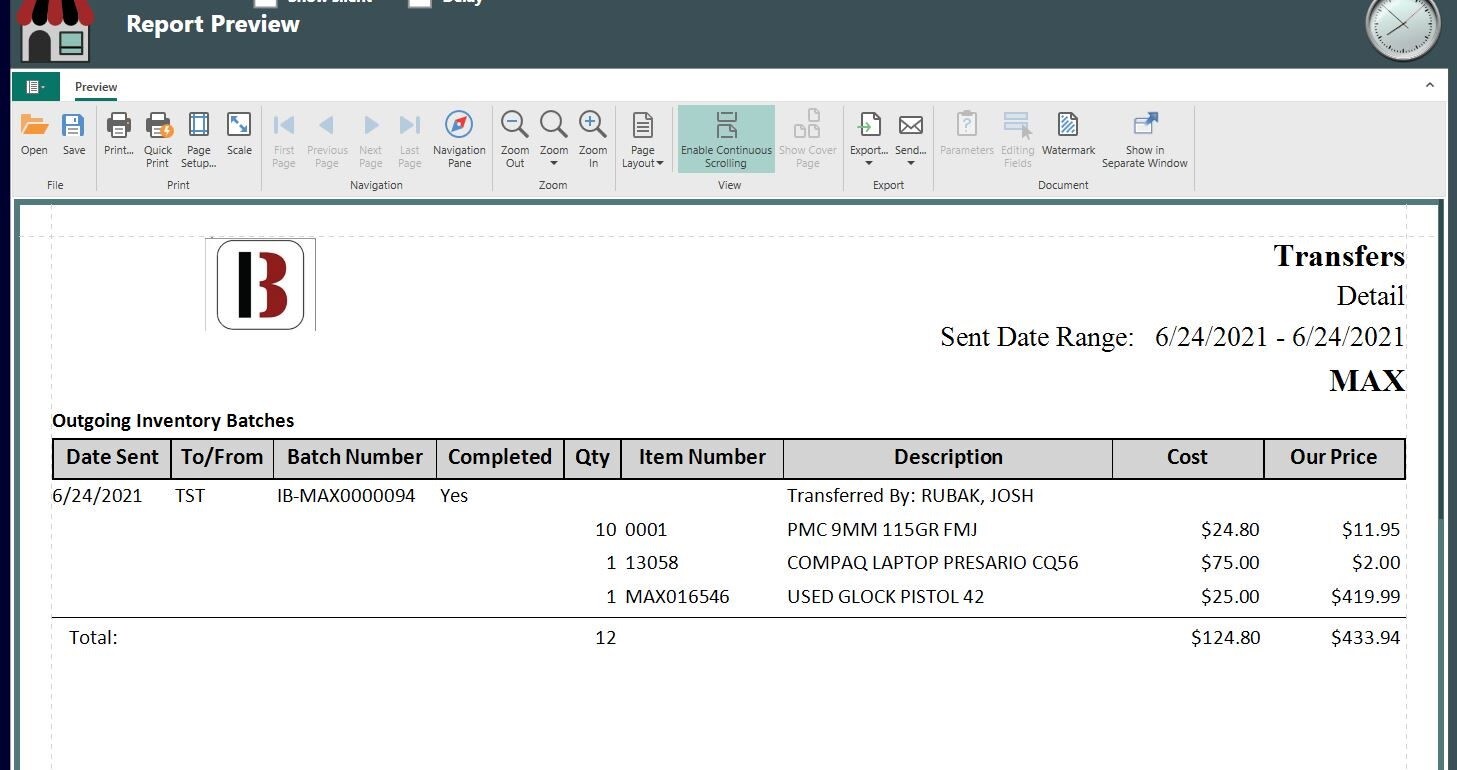Select batch number IB-MAX0000094

(346, 496)
